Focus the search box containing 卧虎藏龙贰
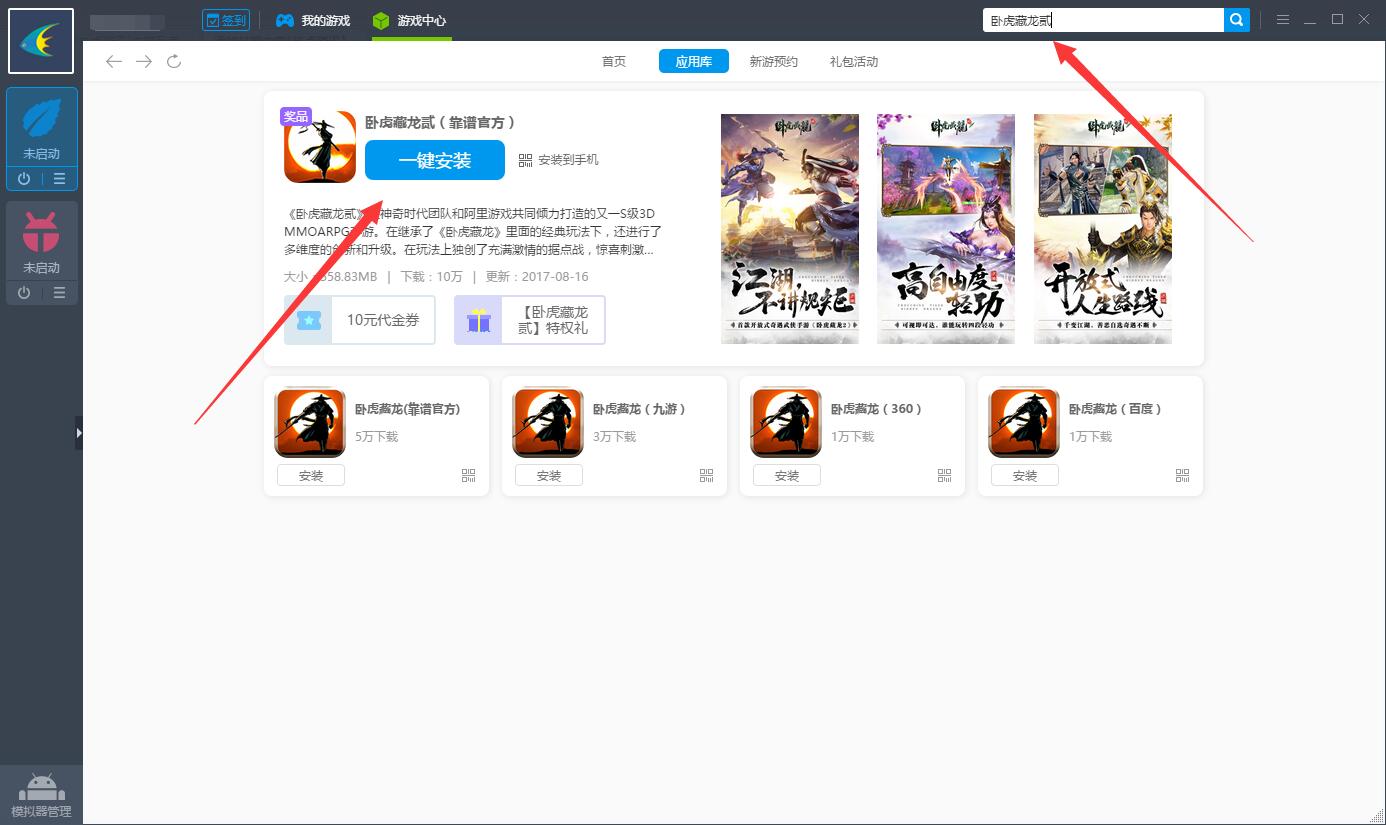The height and width of the screenshot is (825, 1386). [1103, 20]
